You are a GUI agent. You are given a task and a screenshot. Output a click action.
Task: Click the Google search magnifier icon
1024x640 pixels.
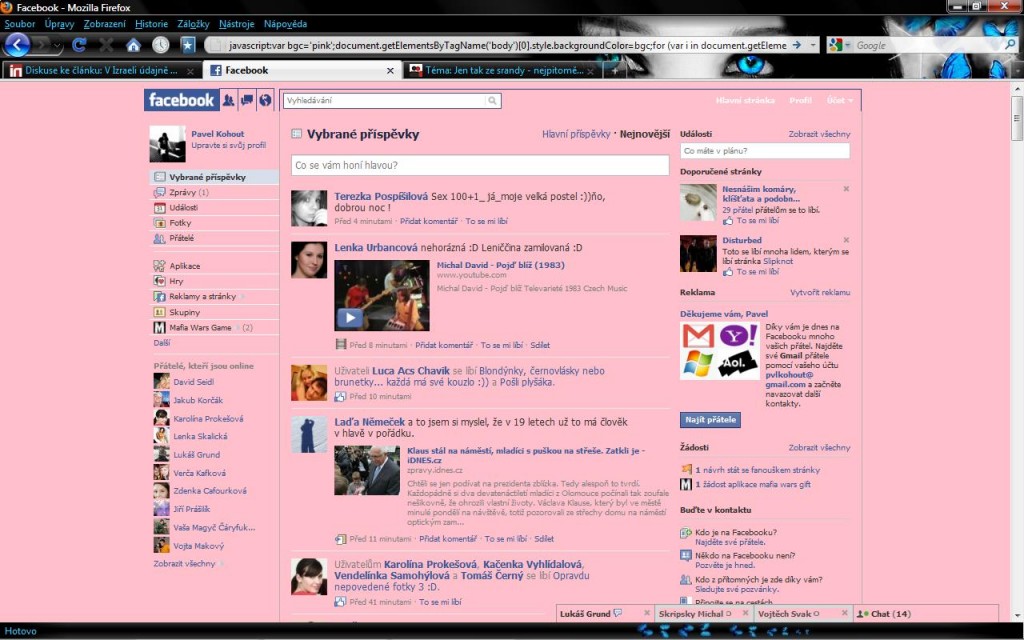pos(1010,45)
